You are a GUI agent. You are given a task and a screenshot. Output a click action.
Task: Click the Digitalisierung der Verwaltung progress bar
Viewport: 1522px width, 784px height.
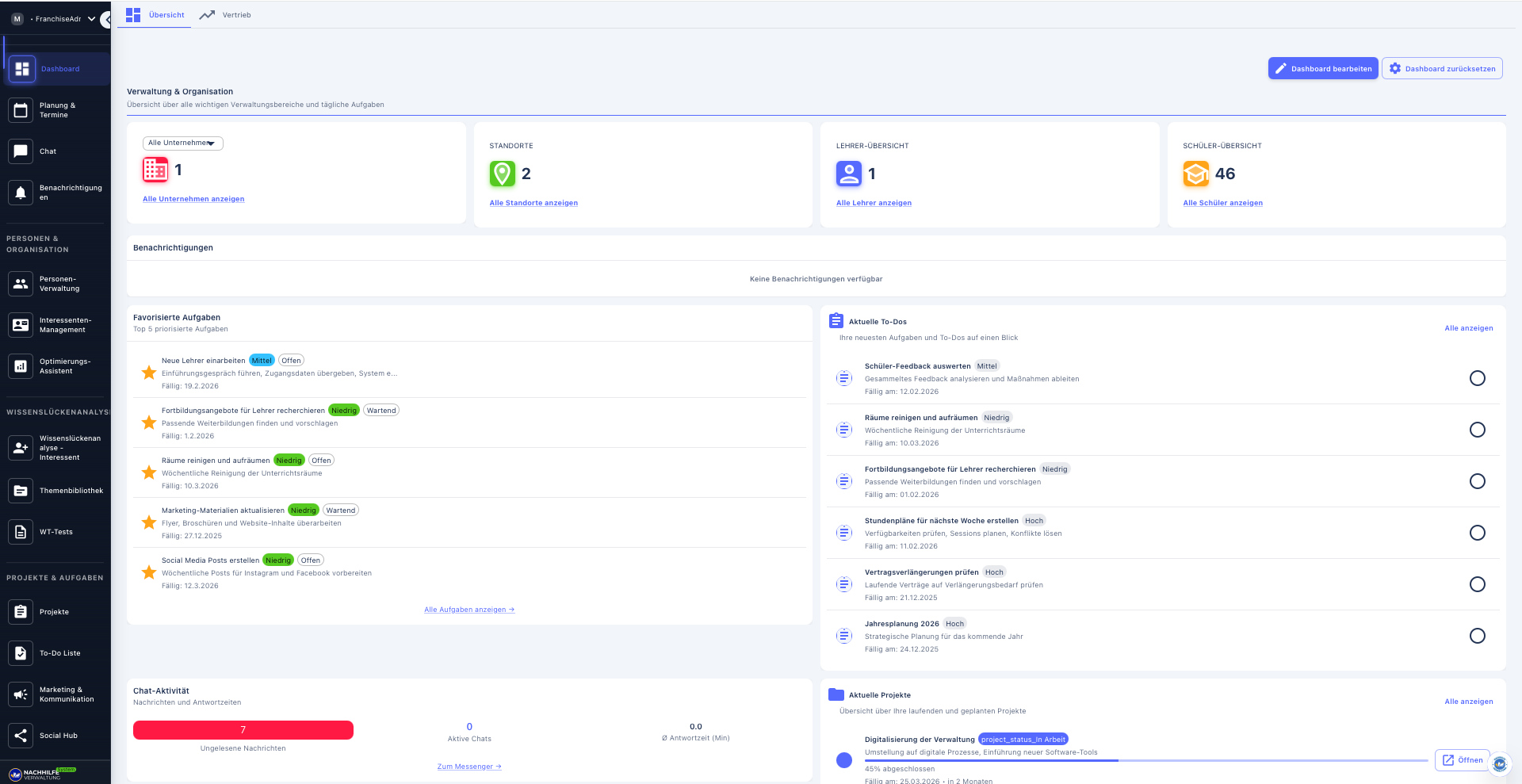coord(1145,760)
